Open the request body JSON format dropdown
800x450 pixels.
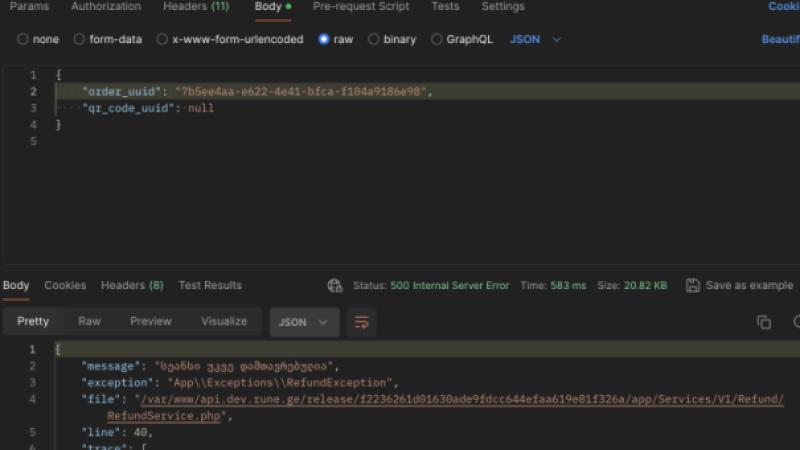(535, 39)
